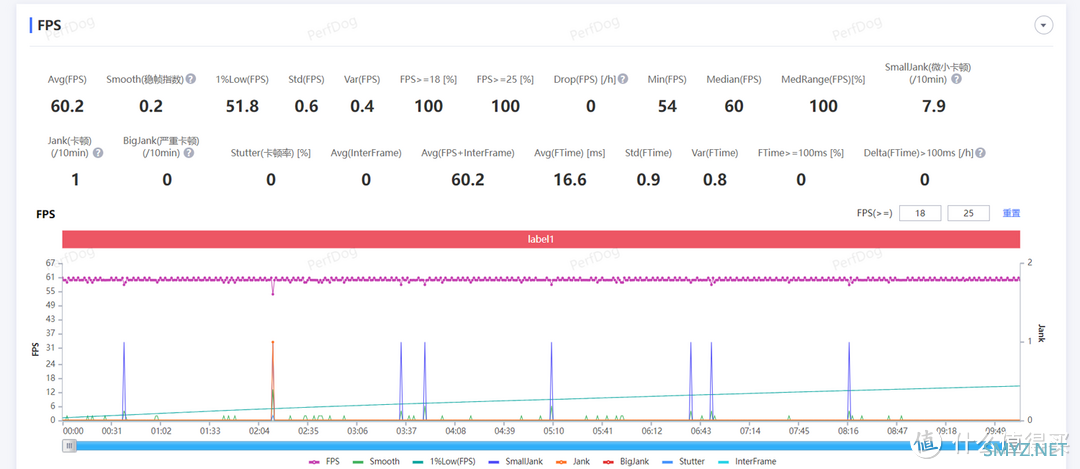Show SmallJank(微小卡顿) help tooltip icon

coord(956,79)
